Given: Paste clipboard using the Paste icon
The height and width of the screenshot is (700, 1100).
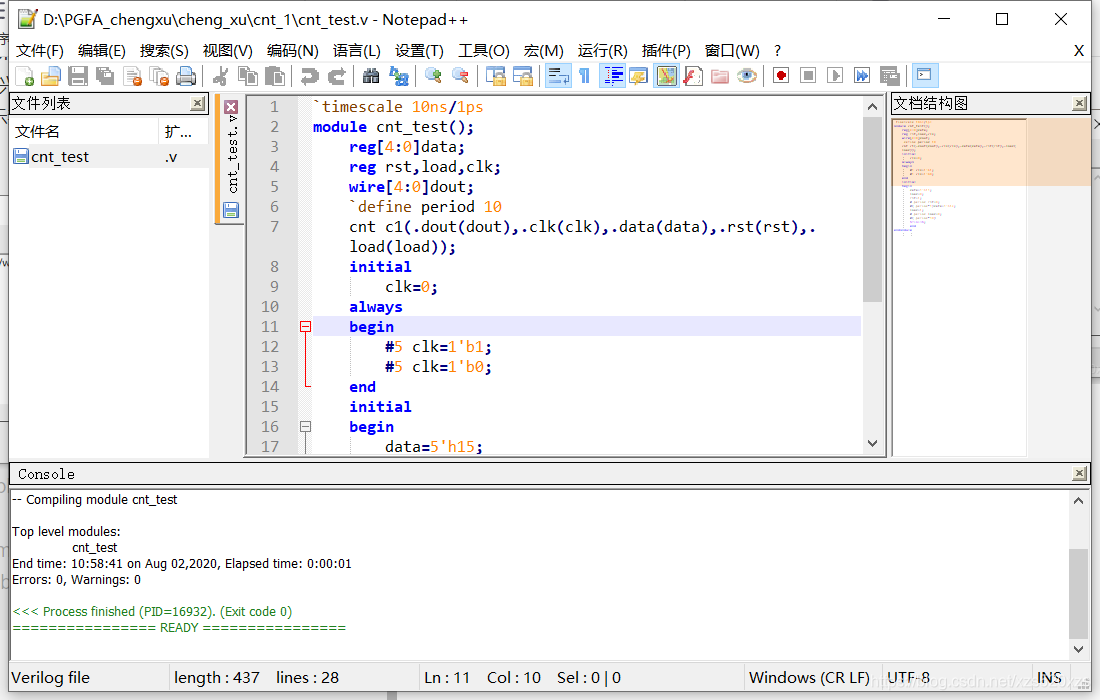Looking at the screenshot, I should (x=275, y=76).
